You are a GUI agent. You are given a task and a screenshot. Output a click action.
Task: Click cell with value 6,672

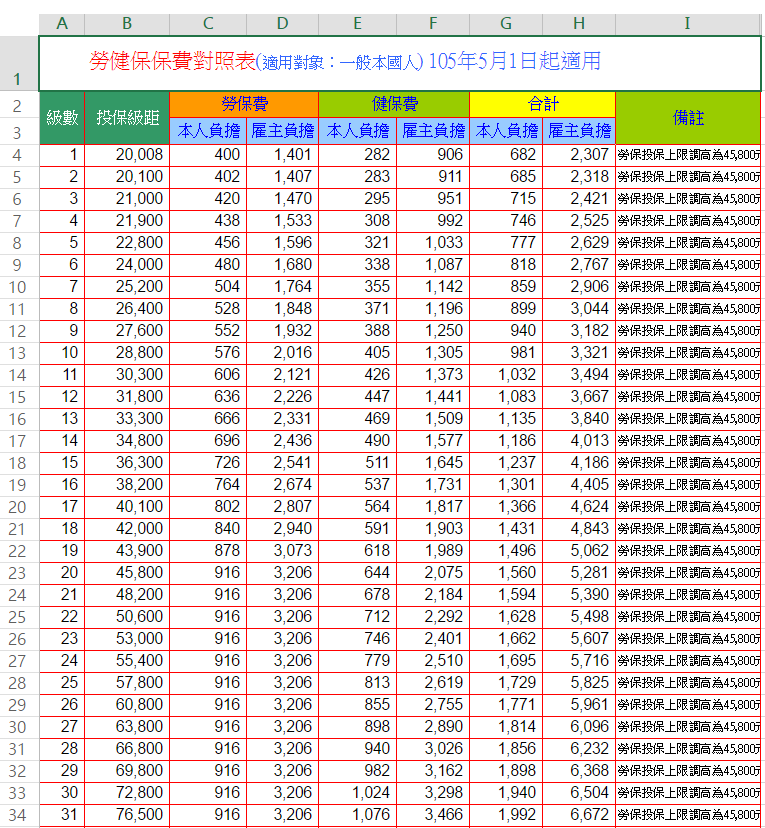click(x=579, y=815)
